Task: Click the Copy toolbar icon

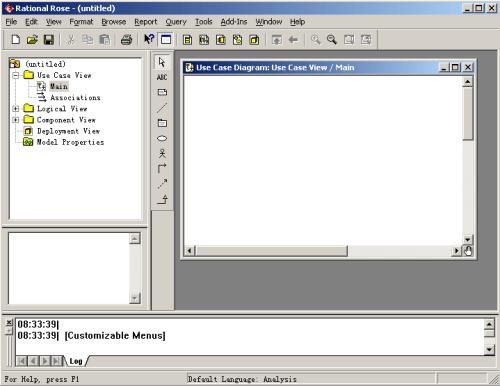Action: 87,40
